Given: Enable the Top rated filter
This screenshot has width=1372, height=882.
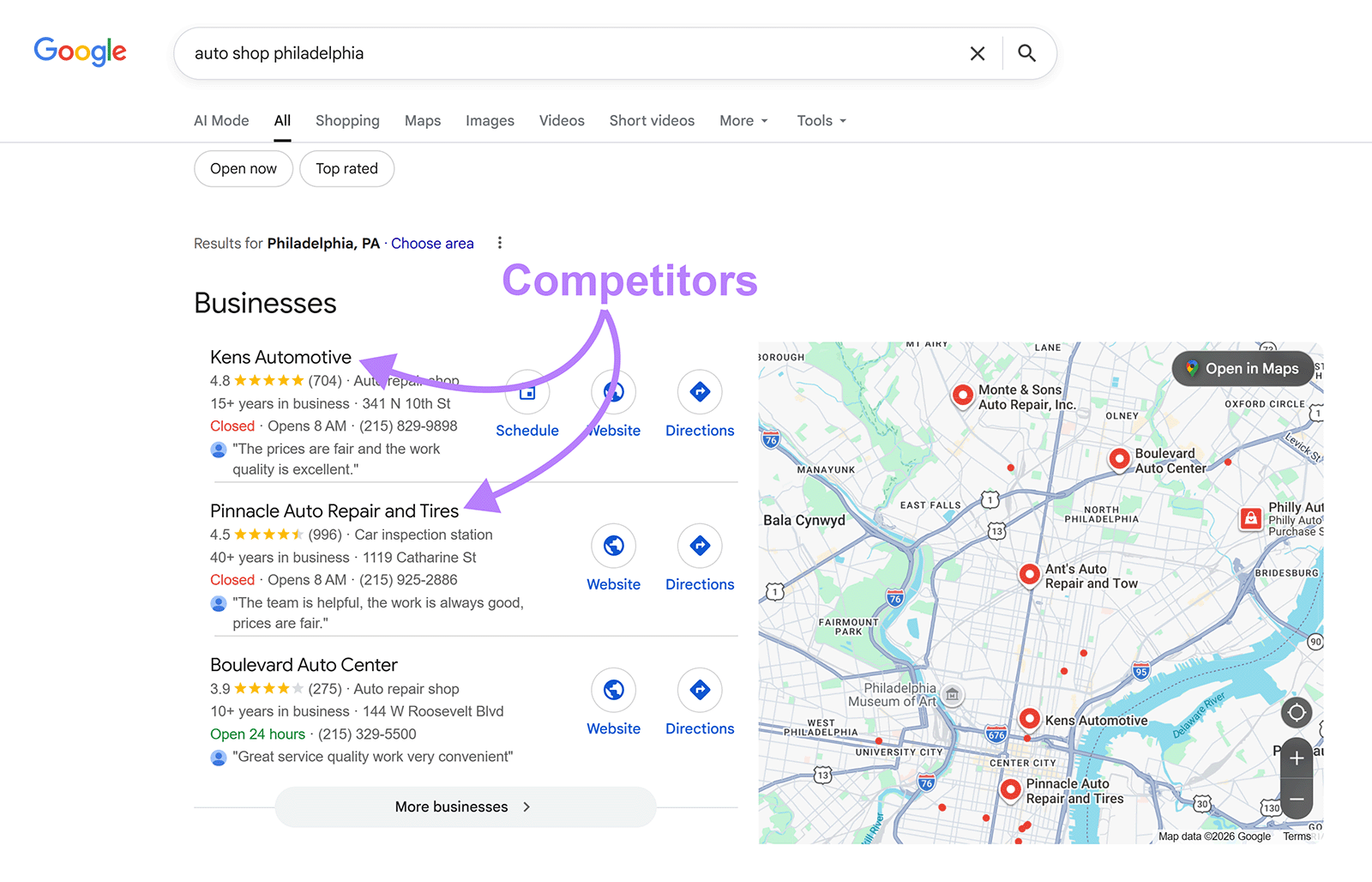Looking at the screenshot, I should (346, 168).
